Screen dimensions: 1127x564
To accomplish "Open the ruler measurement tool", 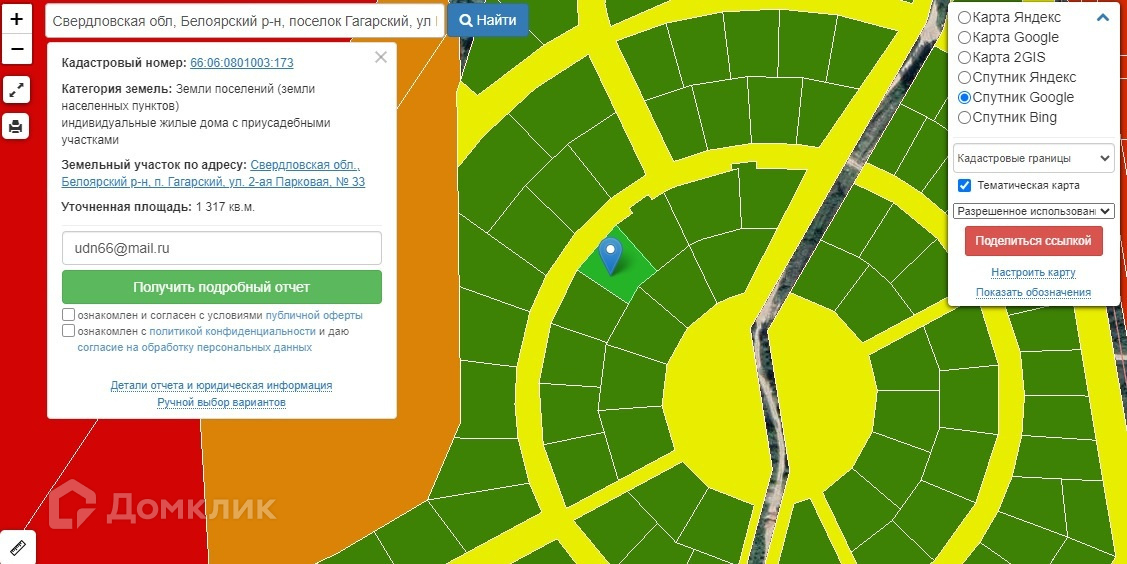I will point(17,548).
